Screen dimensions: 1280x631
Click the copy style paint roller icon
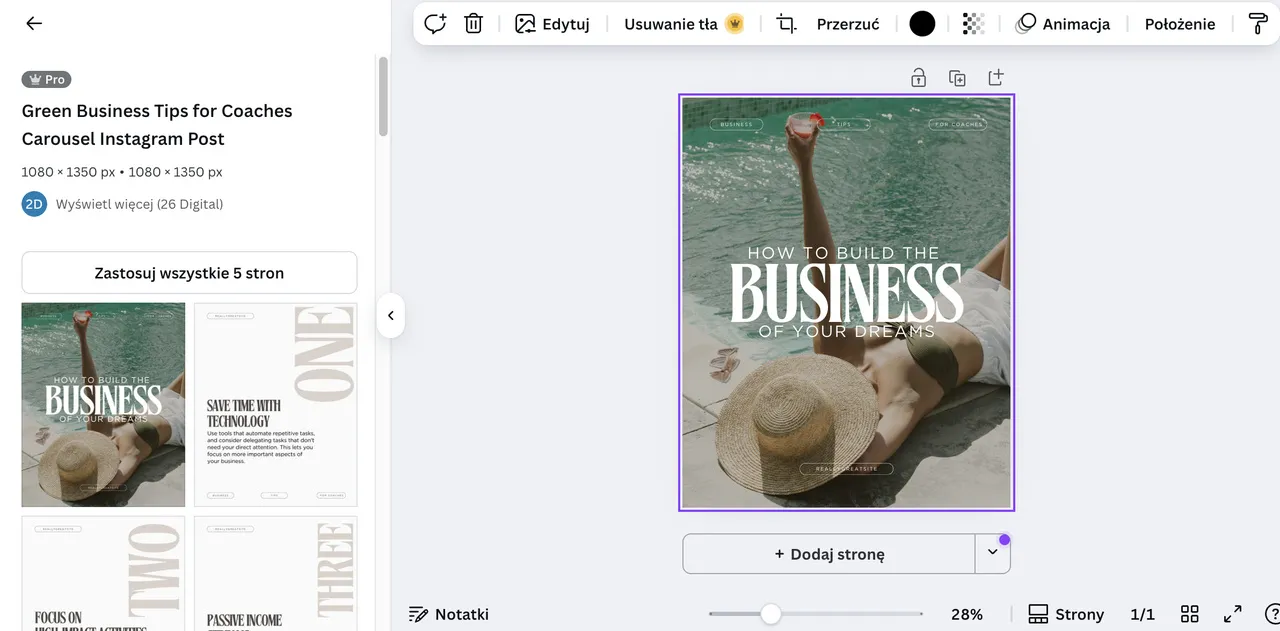click(1258, 24)
